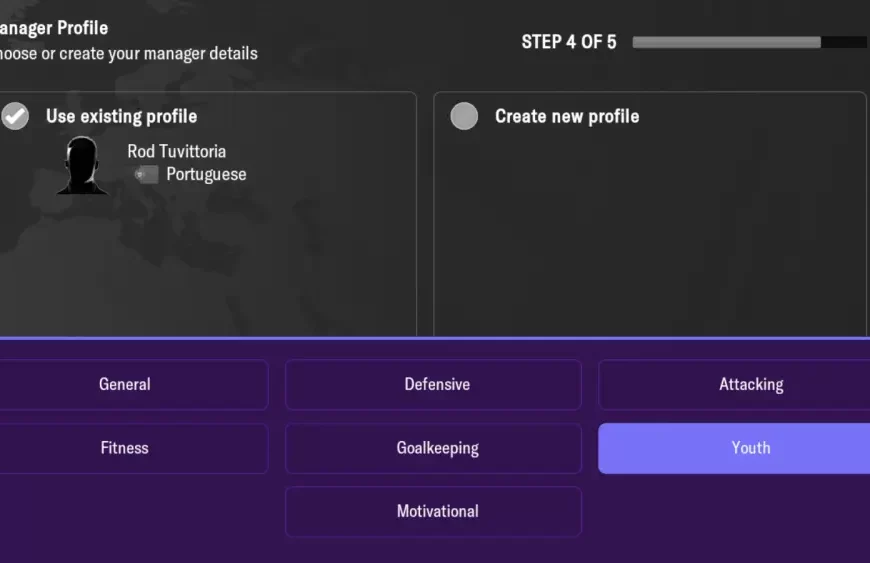Click the Portuguese nationality text
The width and height of the screenshot is (870, 563).
click(206, 174)
